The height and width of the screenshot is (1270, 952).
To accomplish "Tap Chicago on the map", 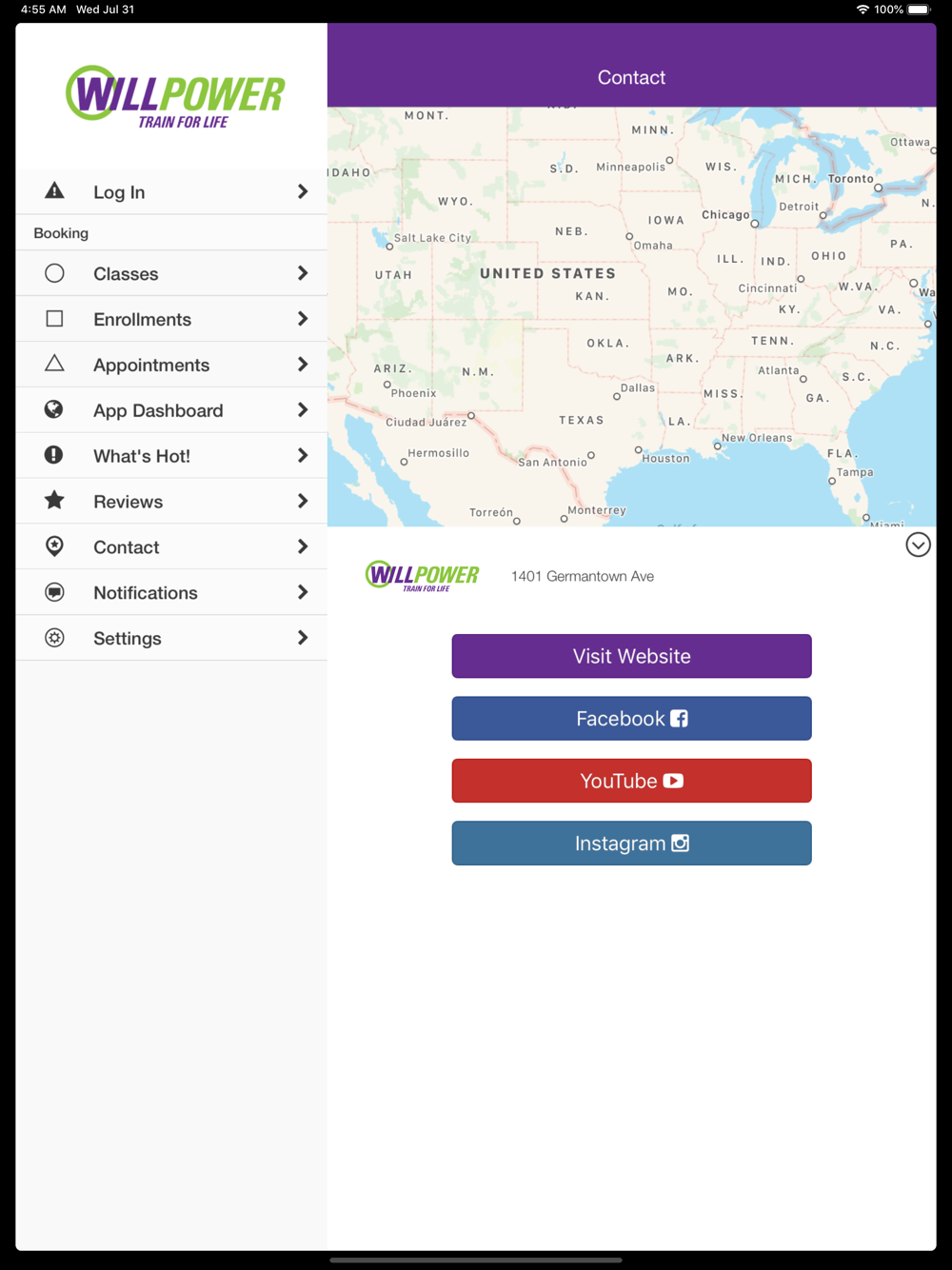I will click(725, 215).
